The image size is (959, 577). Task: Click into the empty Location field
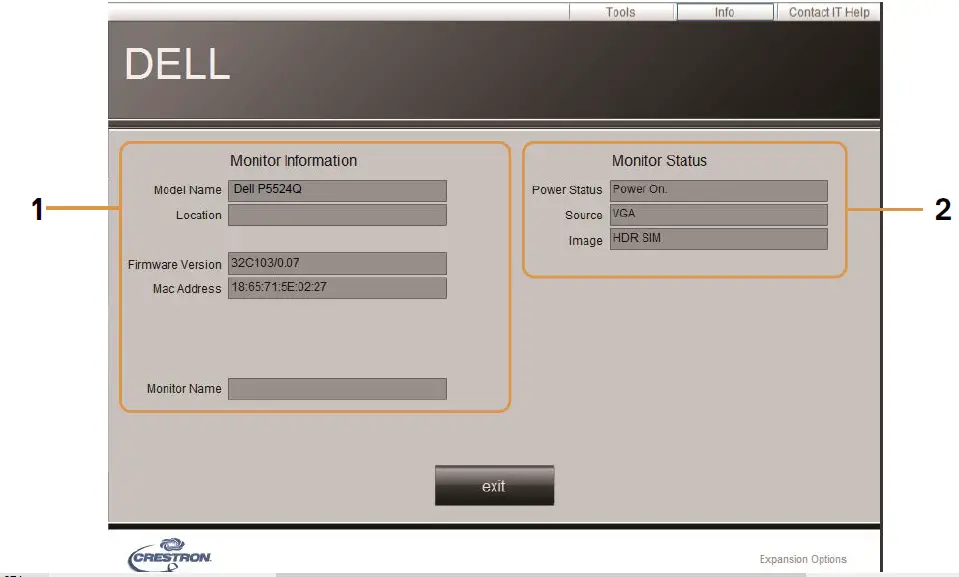click(337, 215)
